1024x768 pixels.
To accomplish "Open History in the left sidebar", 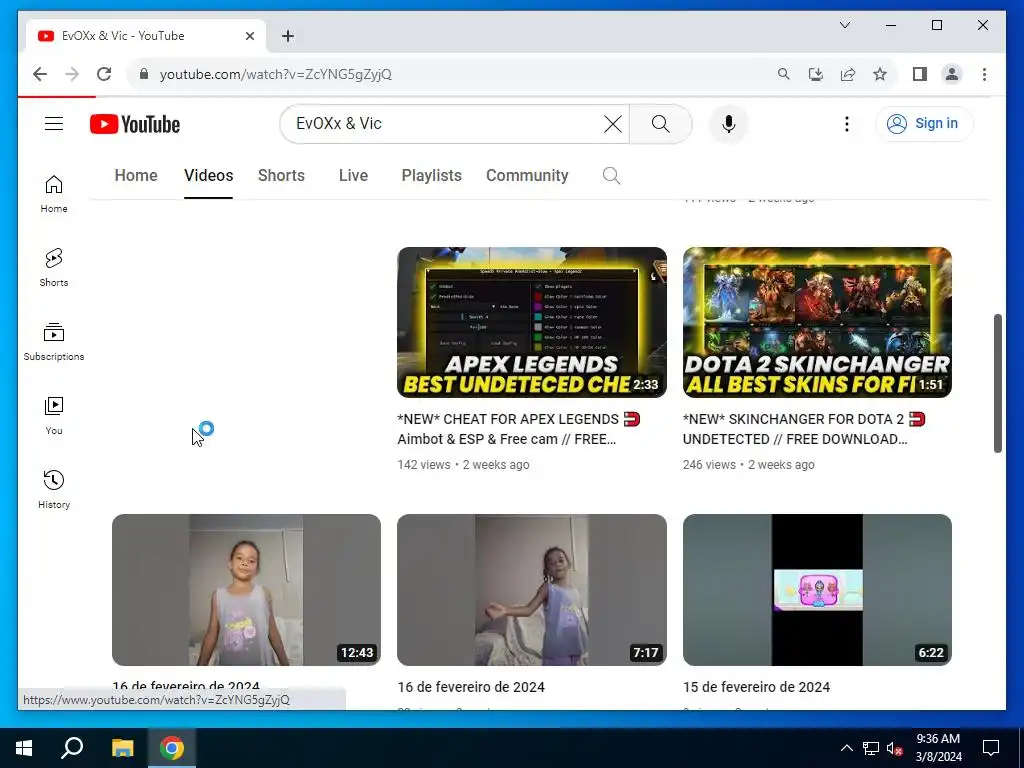I will tap(54, 490).
